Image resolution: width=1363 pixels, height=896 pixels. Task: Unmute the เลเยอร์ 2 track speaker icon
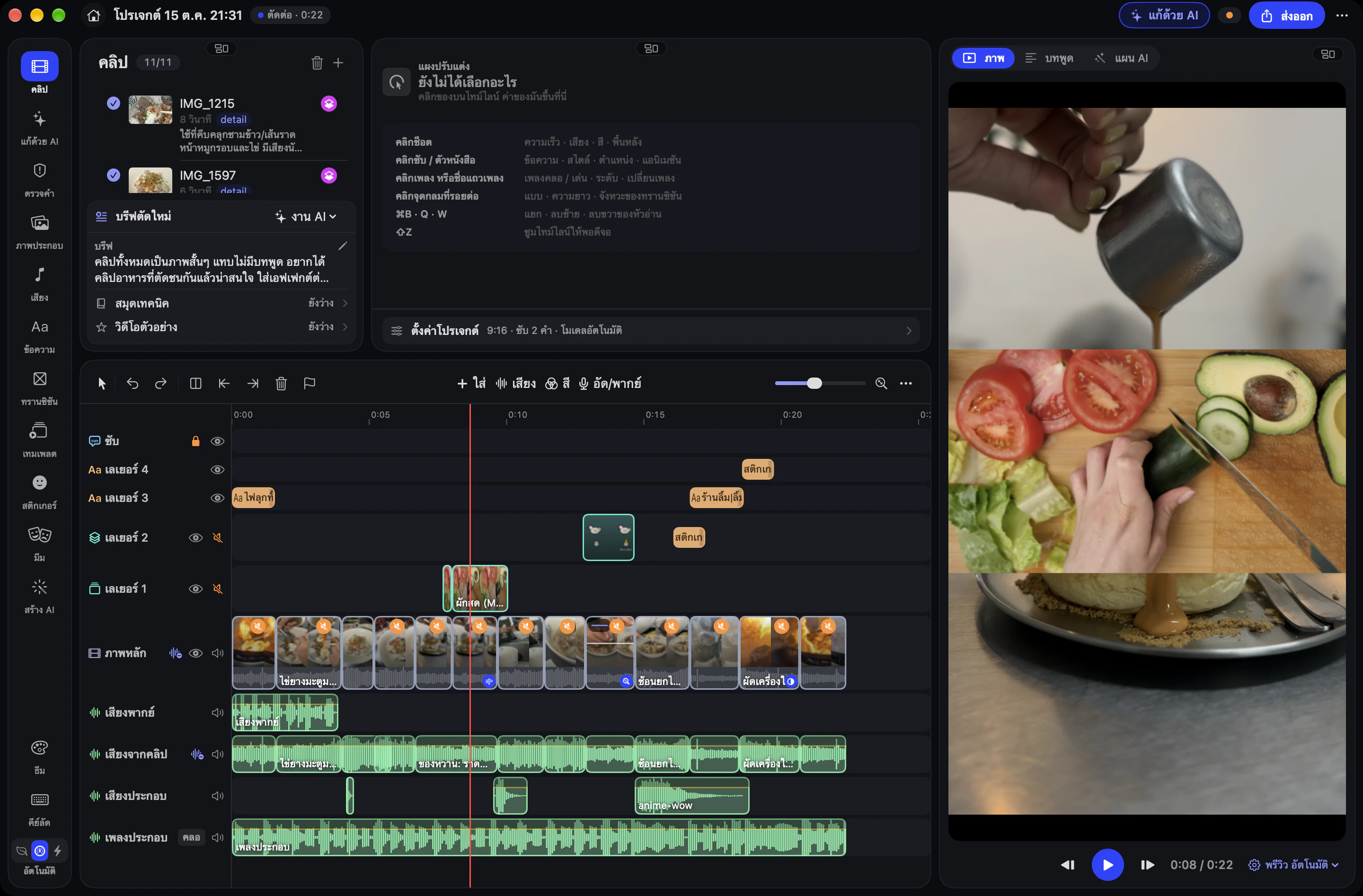(218, 537)
